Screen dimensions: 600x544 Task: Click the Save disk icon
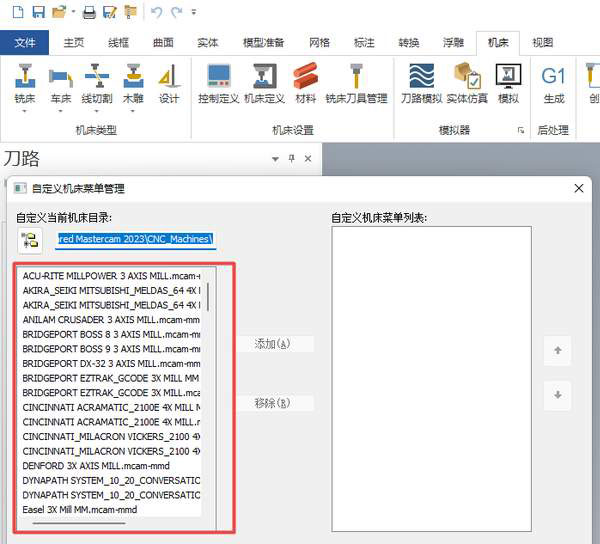(x=38, y=12)
